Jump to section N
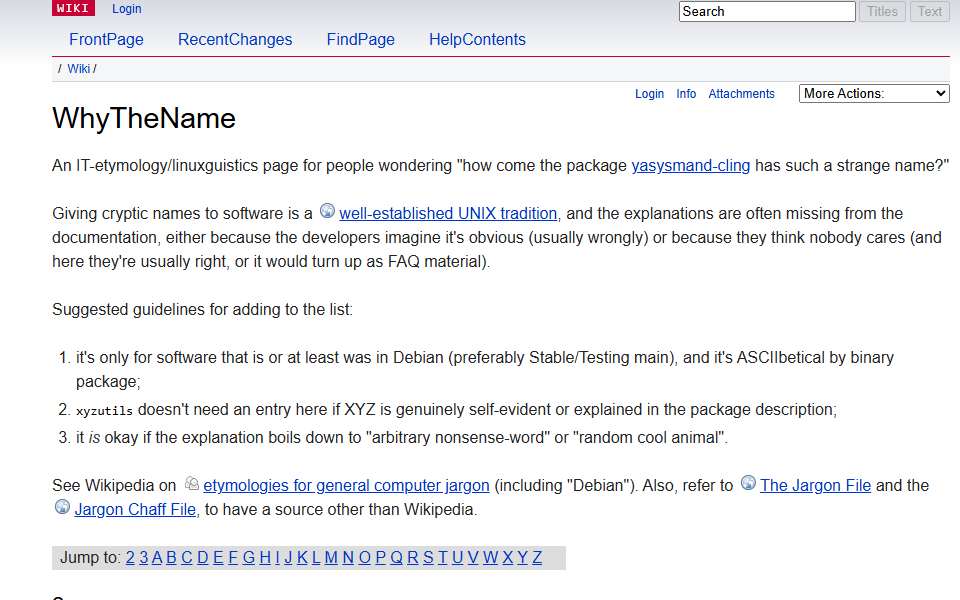Image resolution: width=960 pixels, height=600 pixels. [348, 558]
